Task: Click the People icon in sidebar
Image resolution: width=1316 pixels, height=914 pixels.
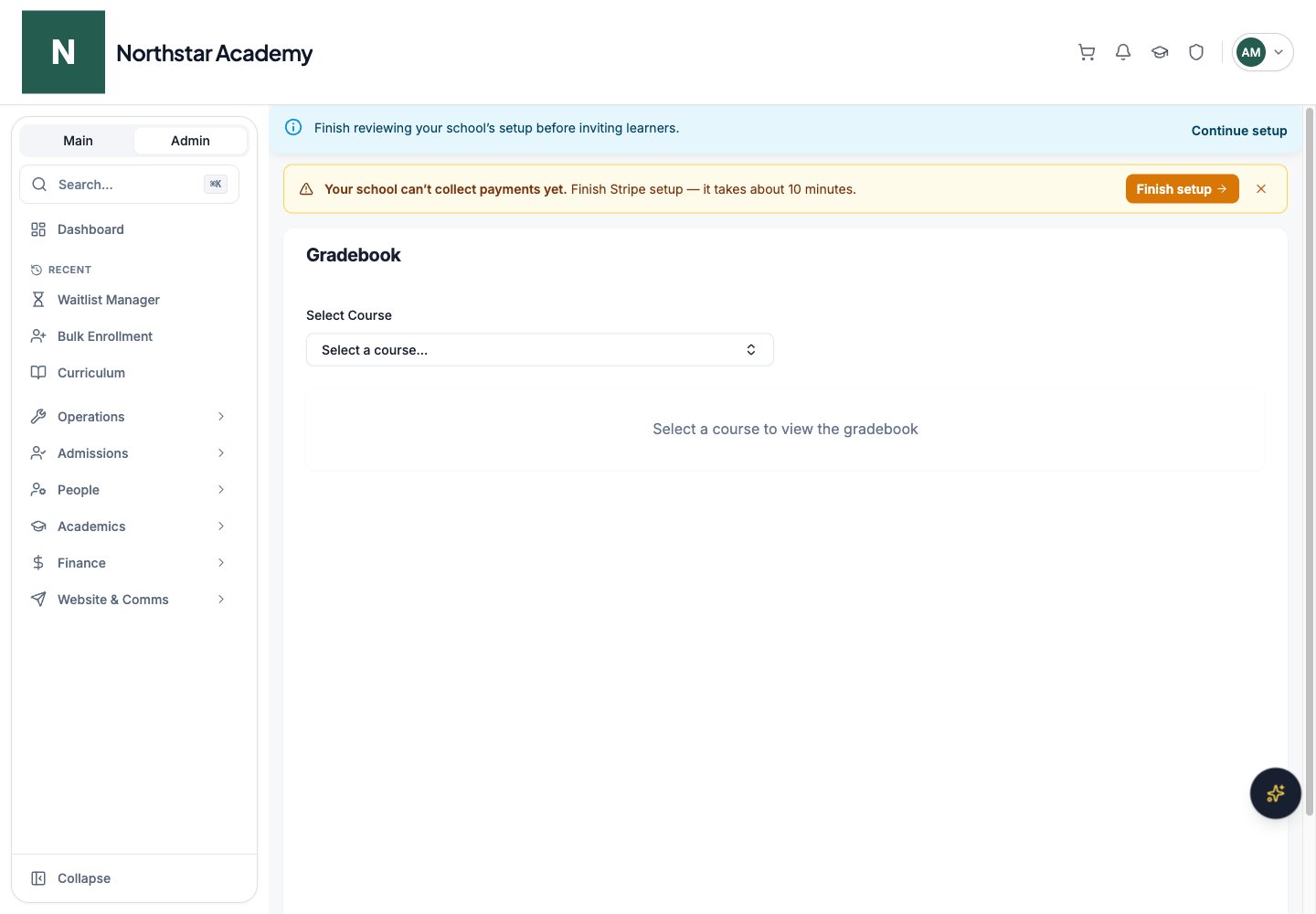Action: pos(38,490)
